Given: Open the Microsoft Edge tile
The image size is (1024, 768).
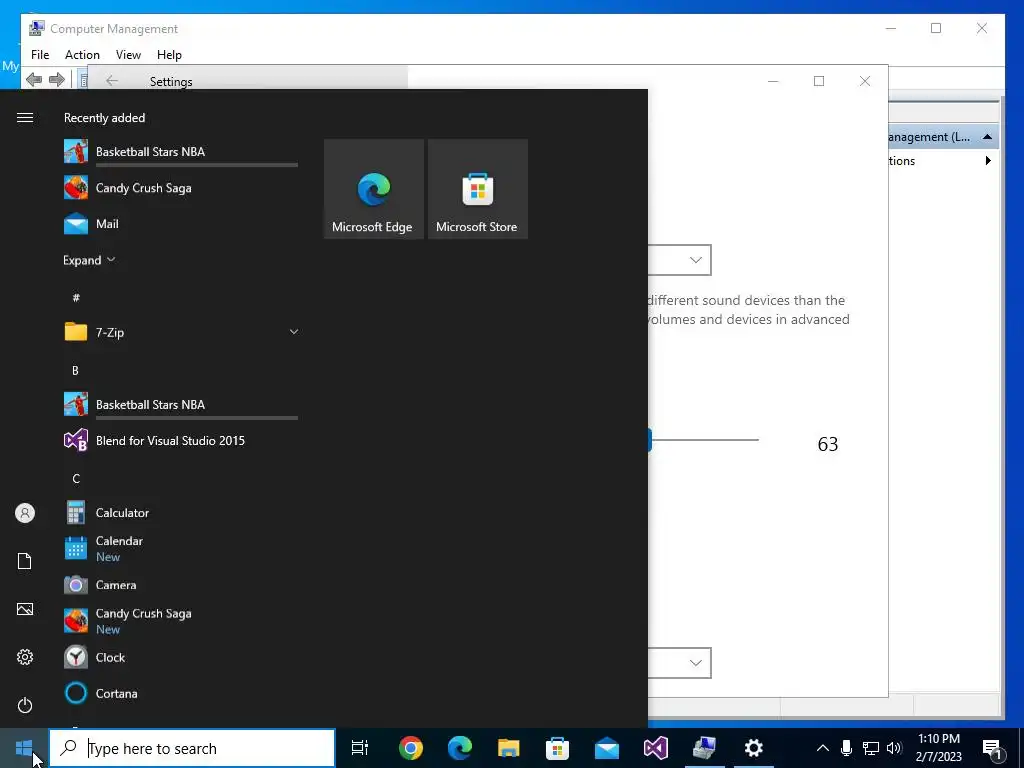Looking at the screenshot, I should (374, 189).
